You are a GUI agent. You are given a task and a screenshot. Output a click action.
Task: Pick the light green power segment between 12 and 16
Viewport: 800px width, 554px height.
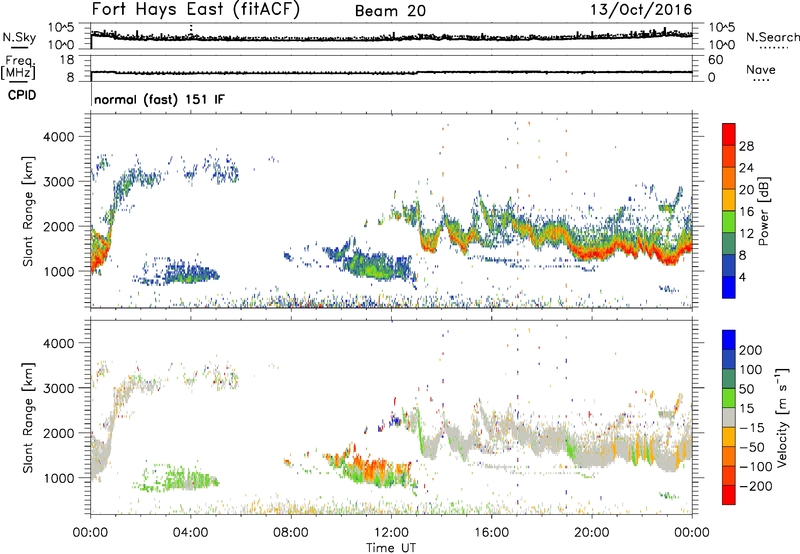coord(729,222)
